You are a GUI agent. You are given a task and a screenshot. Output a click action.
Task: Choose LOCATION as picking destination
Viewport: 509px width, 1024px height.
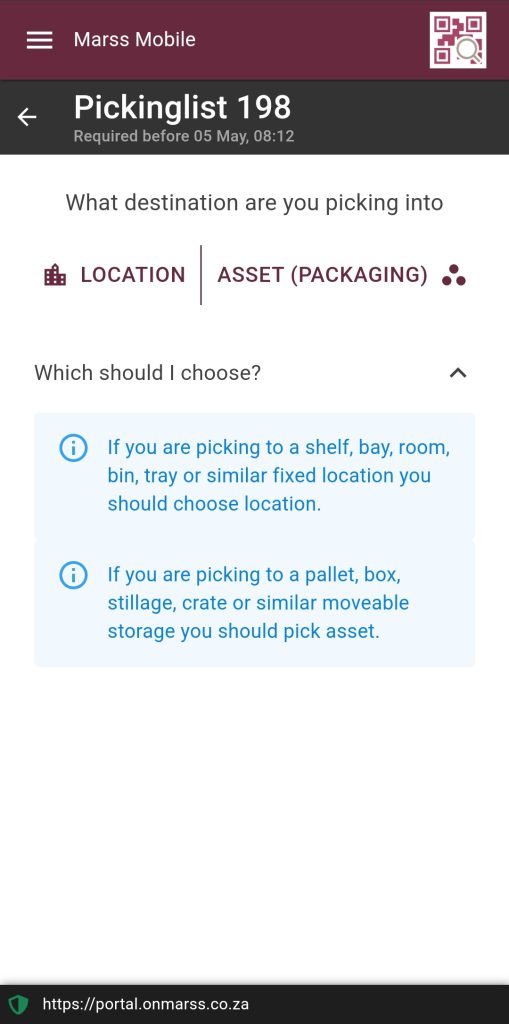(x=115, y=275)
